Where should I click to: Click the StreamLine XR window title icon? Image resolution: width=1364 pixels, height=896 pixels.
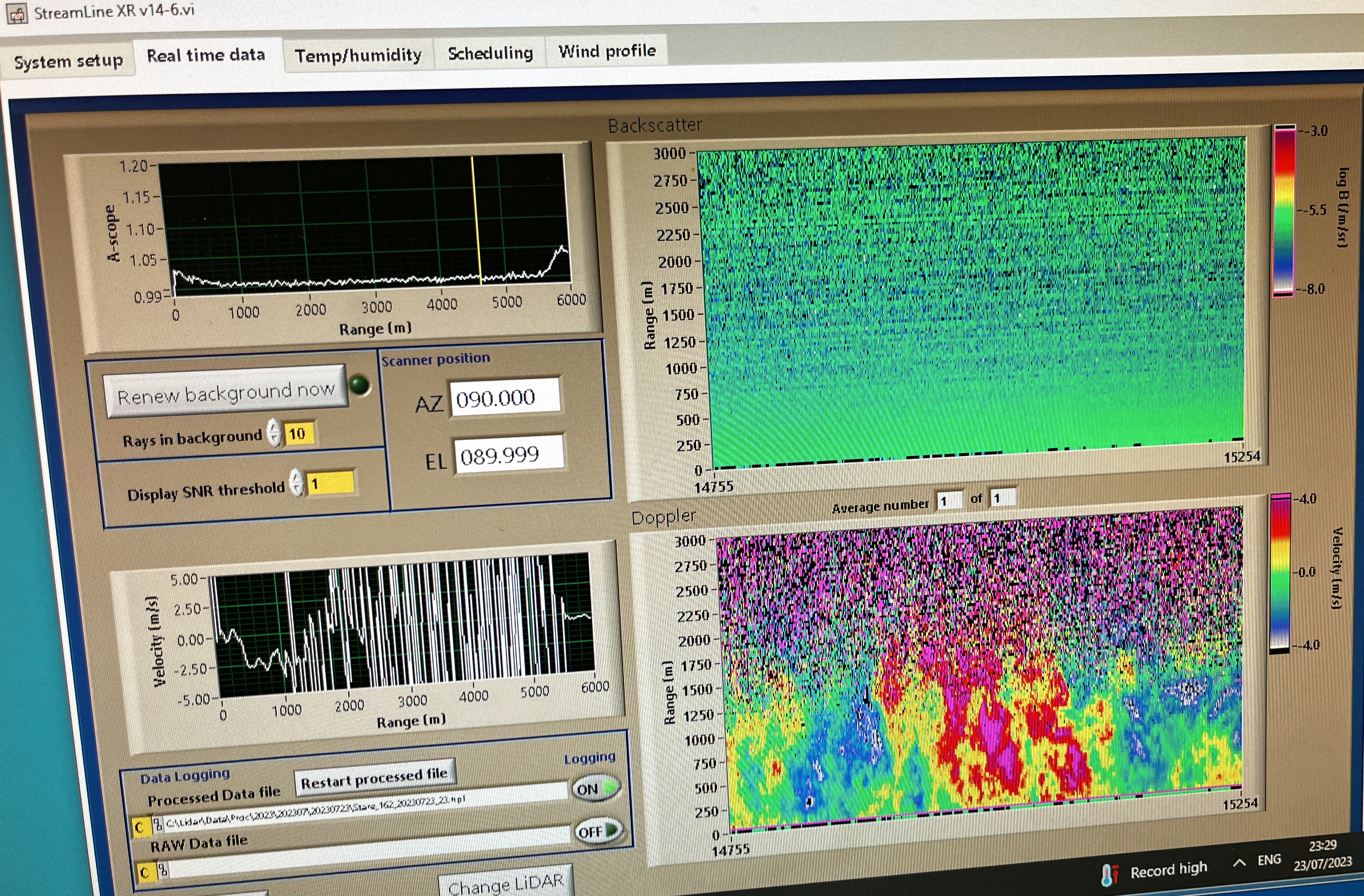click(17, 14)
